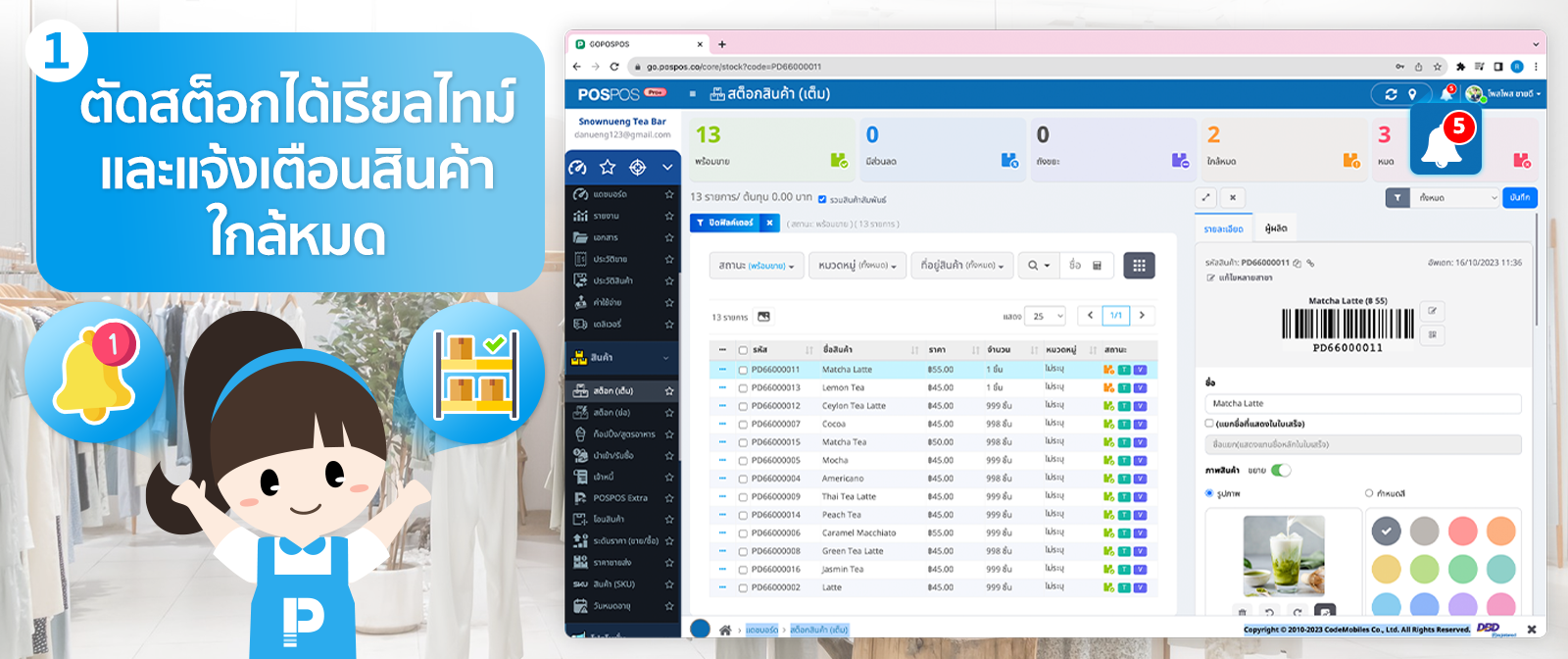Image resolution: width=1568 pixels, height=659 pixels.
Task: Uncheck the รวมสินค้าสัมพันธ์ checkbox
Action: pyautogui.click(x=822, y=200)
